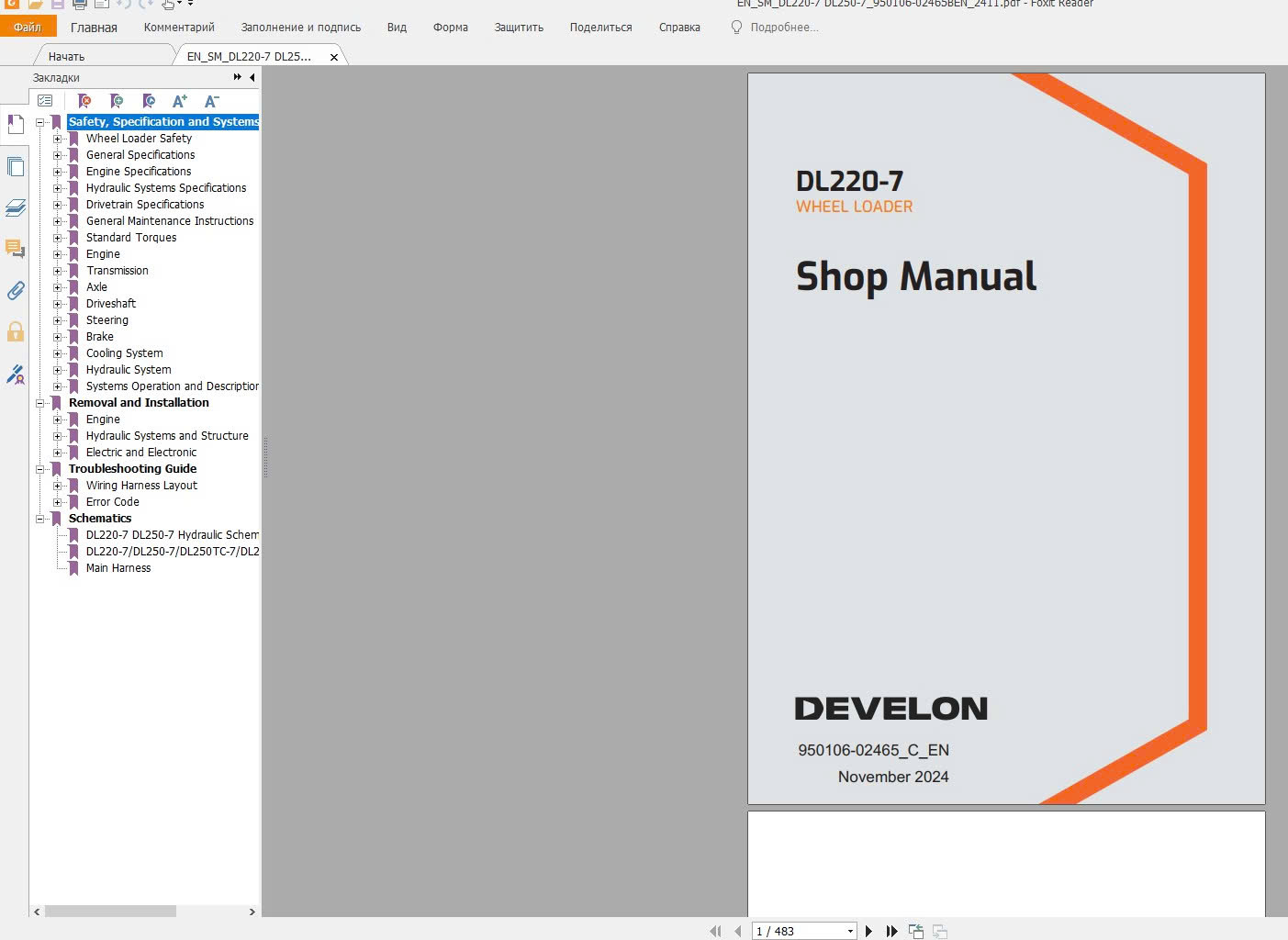This screenshot has width=1288, height=940.
Task: Click the next view icon in status bar
Action: click(940, 931)
